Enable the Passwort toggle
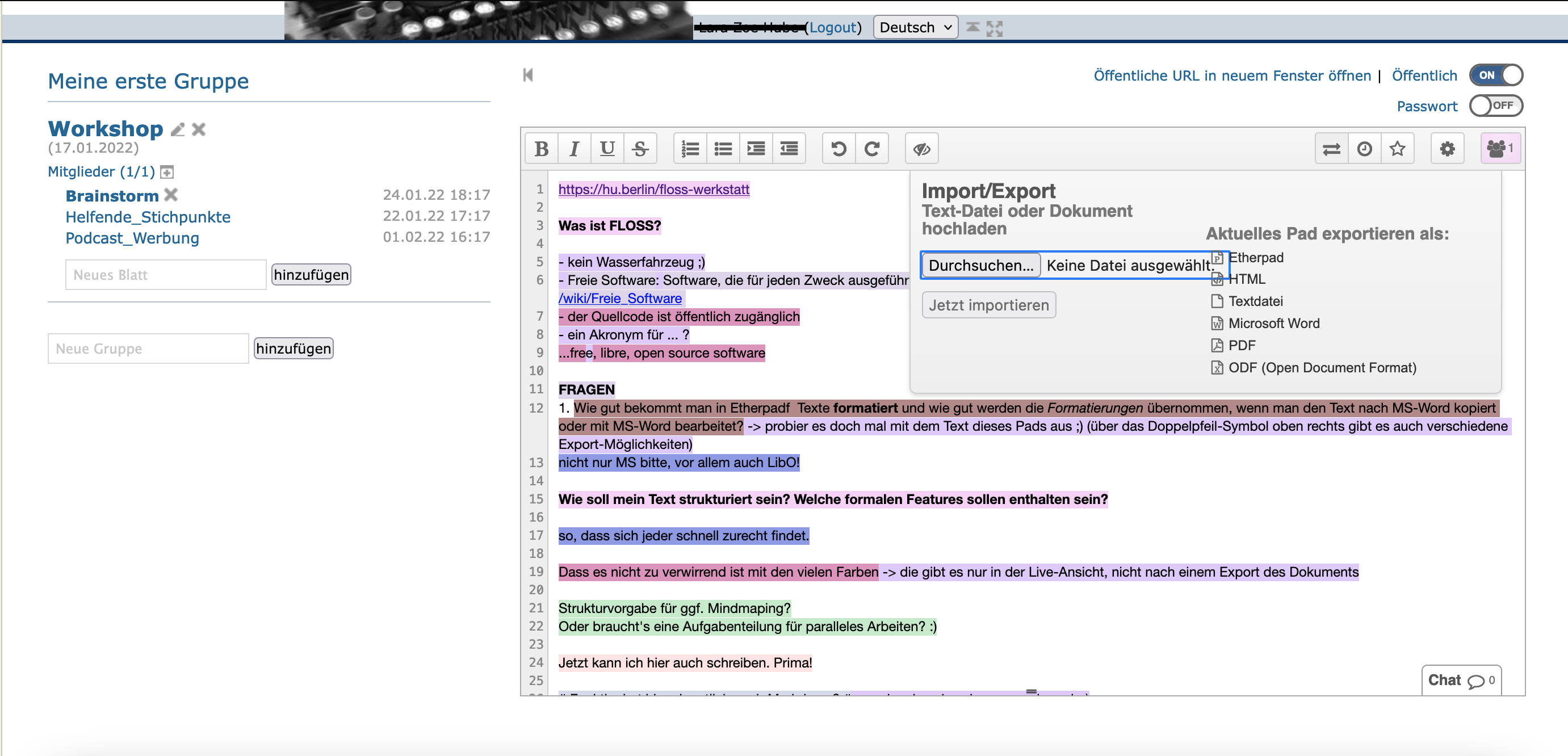1568x756 pixels. pos(1495,106)
